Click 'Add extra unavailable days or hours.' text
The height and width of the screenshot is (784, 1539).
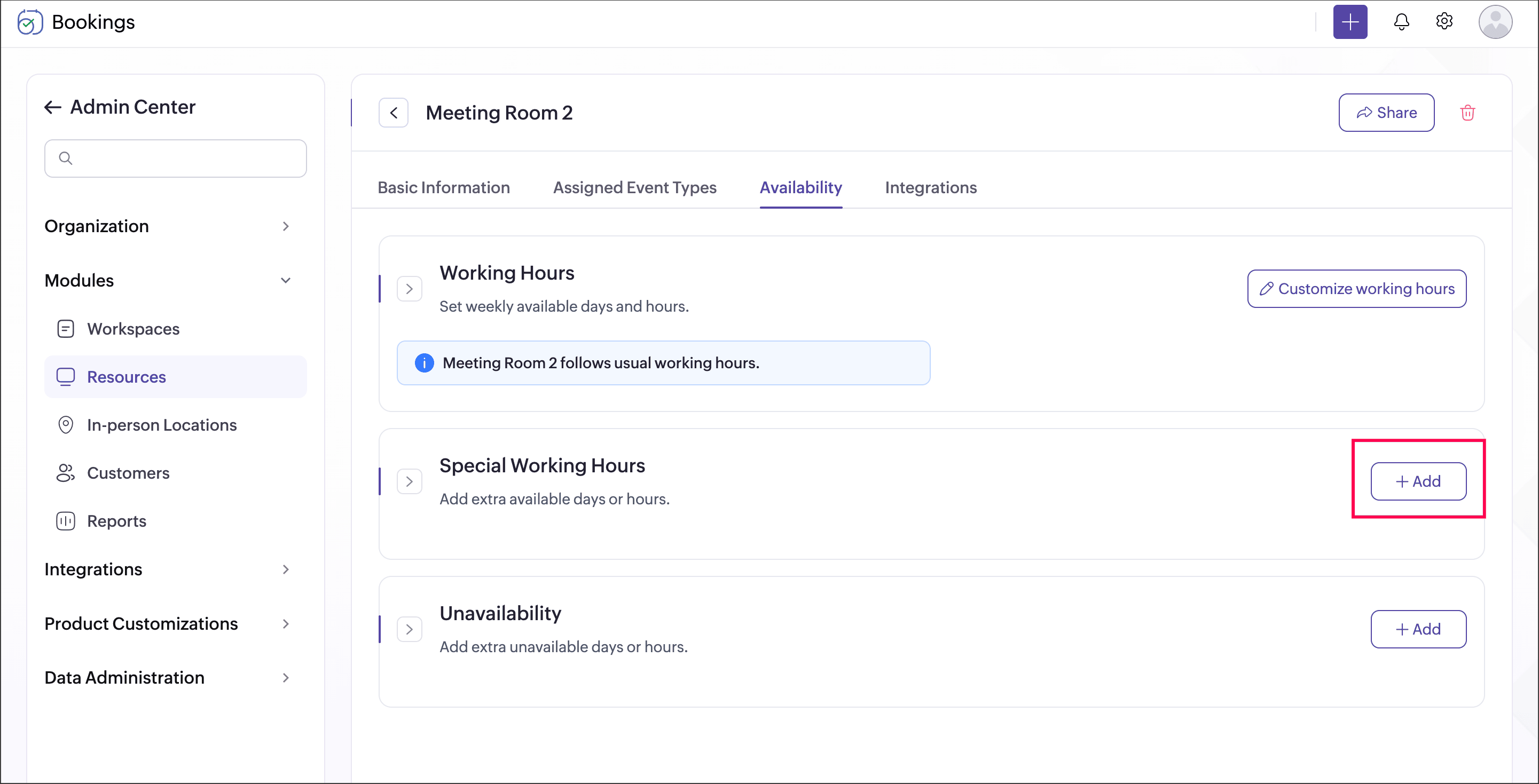point(563,647)
